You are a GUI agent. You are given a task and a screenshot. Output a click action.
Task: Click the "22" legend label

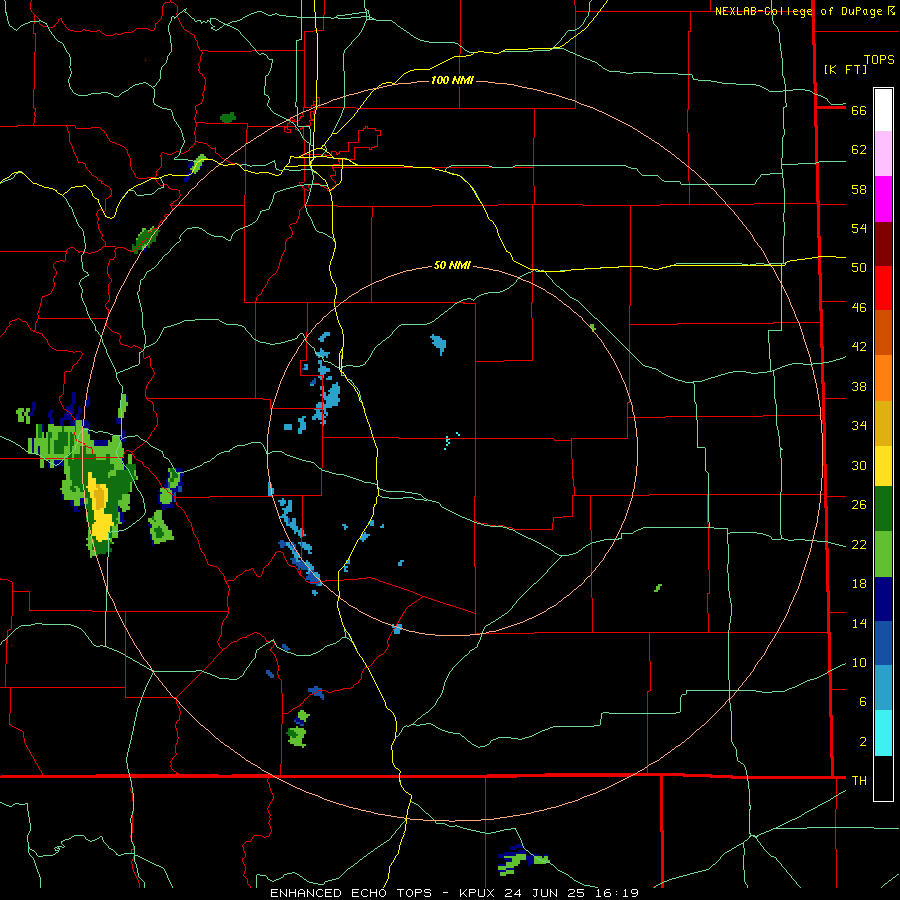click(859, 545)
